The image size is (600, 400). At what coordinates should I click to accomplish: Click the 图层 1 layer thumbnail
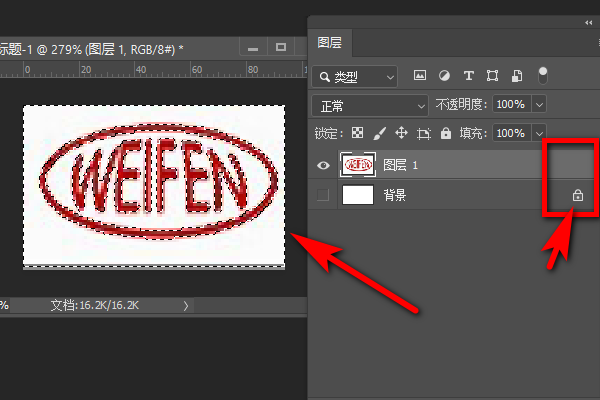pos(357,164)
